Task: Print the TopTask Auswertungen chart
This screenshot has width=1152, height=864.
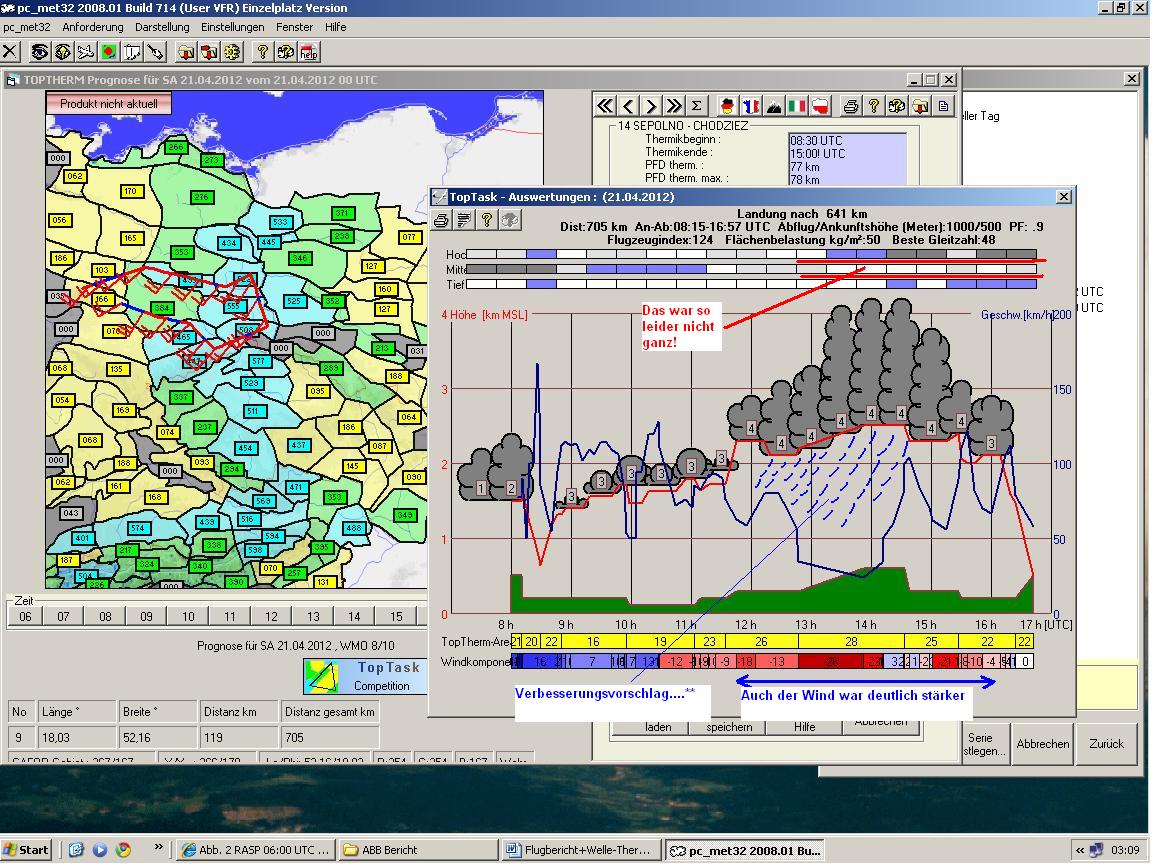Action: 441,220
